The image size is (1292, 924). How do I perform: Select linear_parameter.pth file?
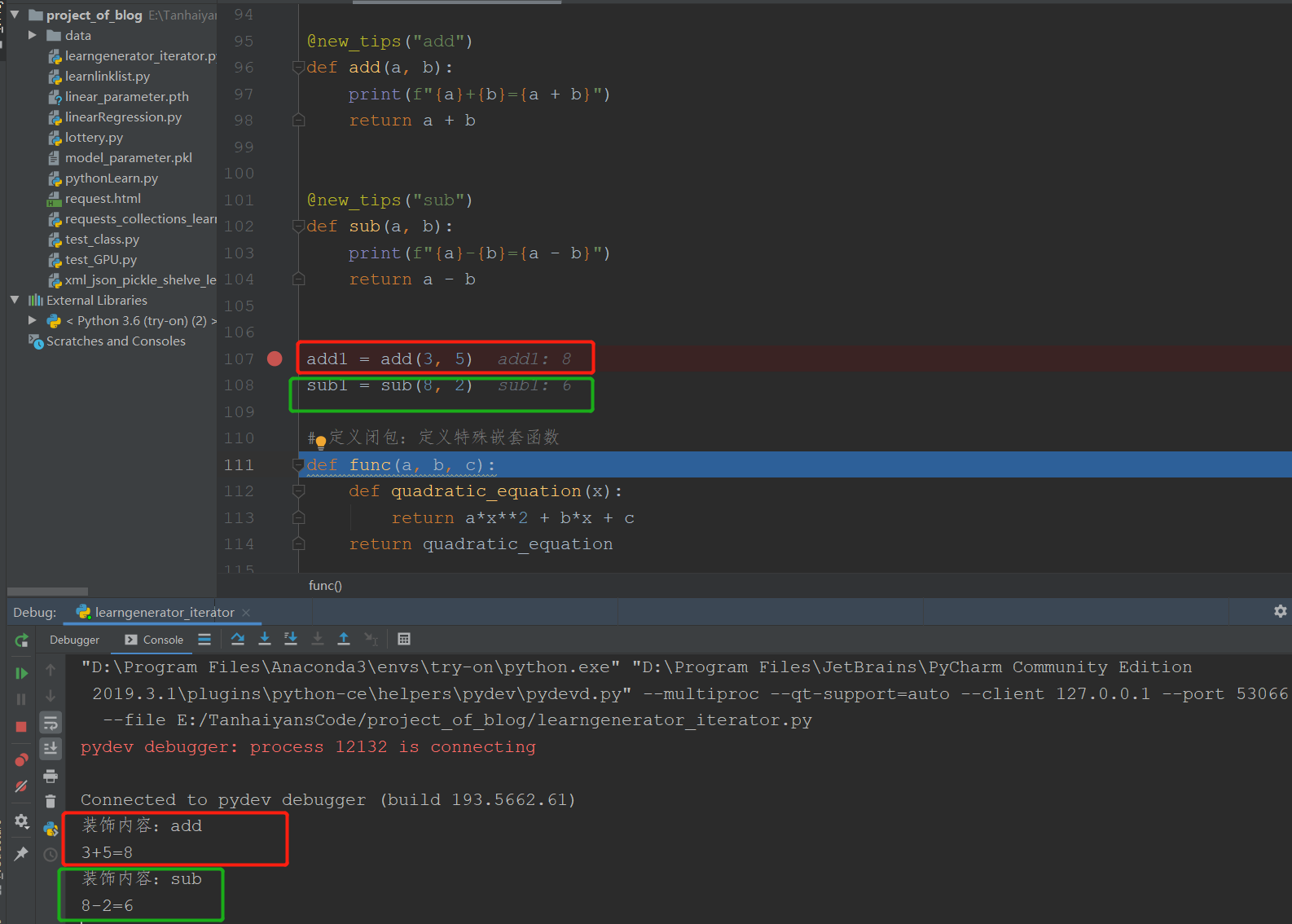coord(118,96)
